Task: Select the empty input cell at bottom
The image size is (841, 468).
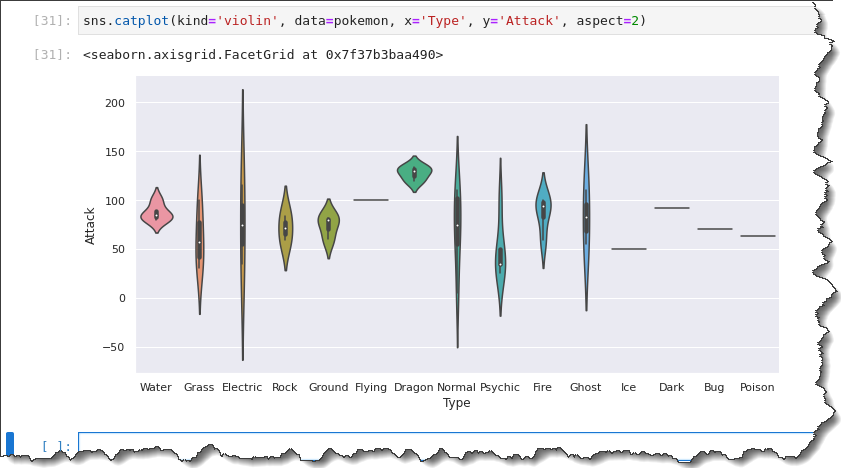Action: [x=445, y=444]
